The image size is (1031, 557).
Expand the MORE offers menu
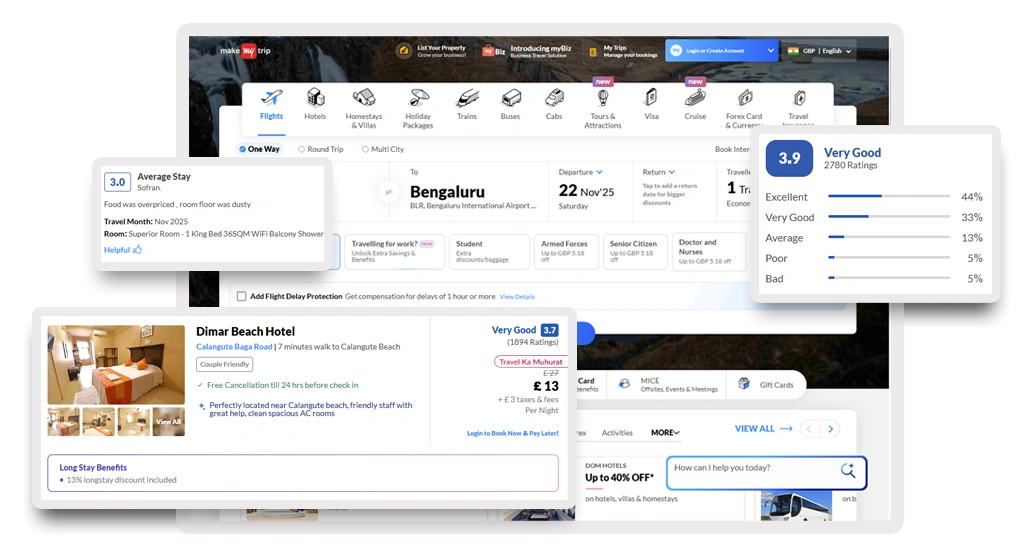pyautogui.click(x=665, y=433)
